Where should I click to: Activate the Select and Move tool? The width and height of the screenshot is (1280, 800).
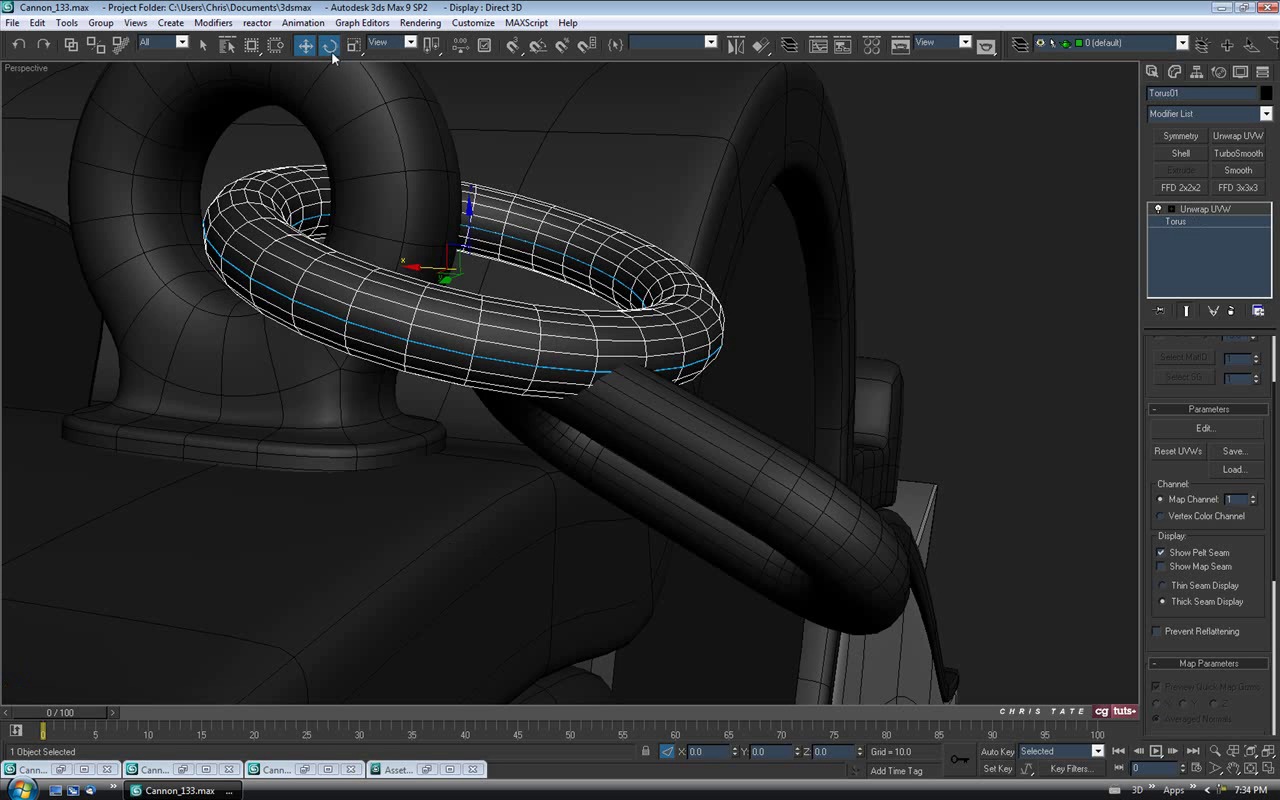(305, 44)
